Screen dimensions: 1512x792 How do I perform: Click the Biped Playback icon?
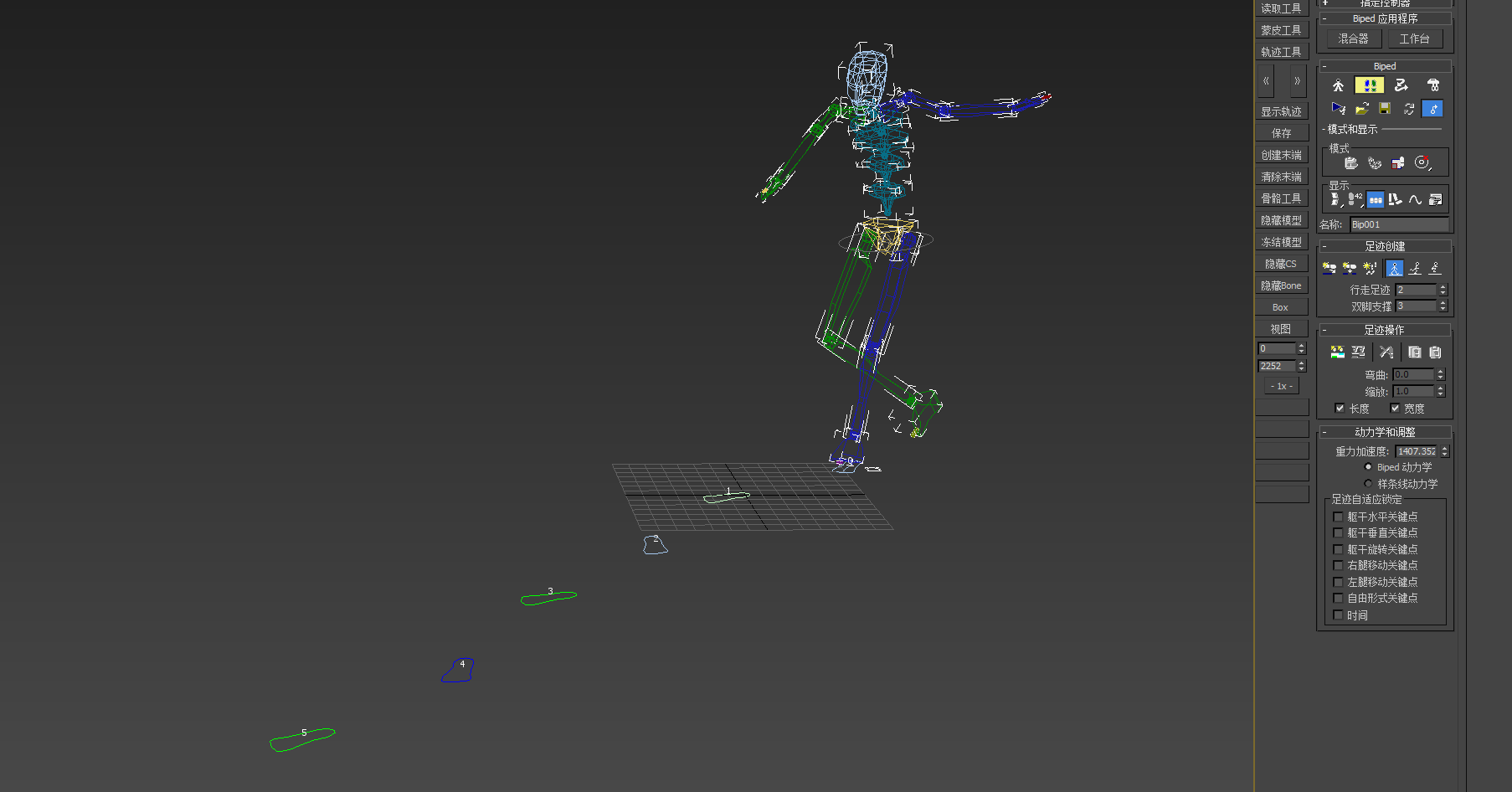click(x=1338, y=109)
